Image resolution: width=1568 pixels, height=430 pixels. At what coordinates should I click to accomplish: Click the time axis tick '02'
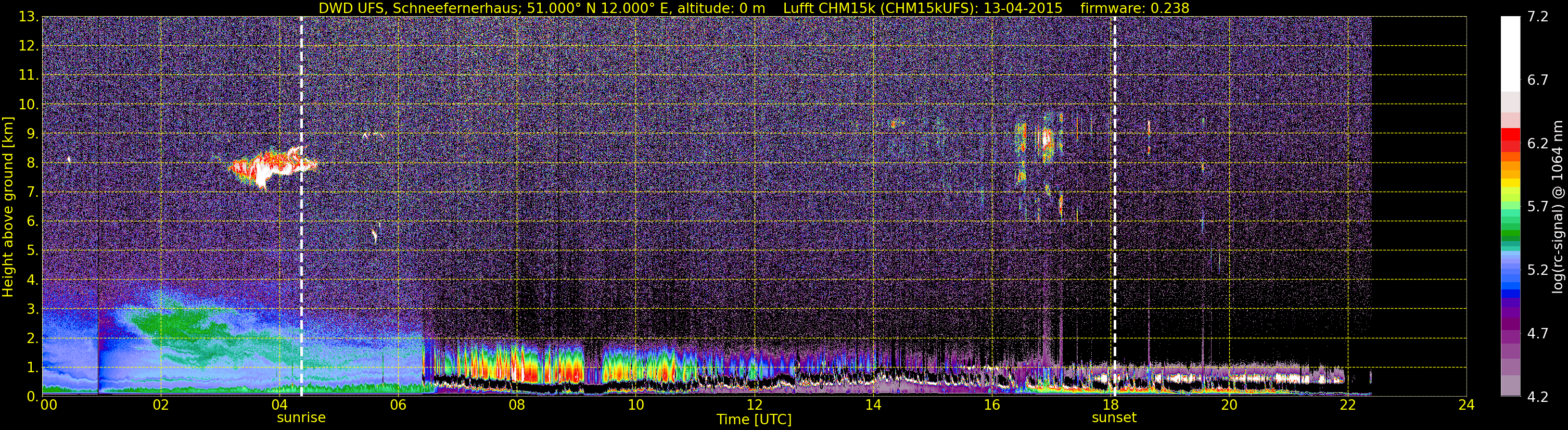point(161,405)
